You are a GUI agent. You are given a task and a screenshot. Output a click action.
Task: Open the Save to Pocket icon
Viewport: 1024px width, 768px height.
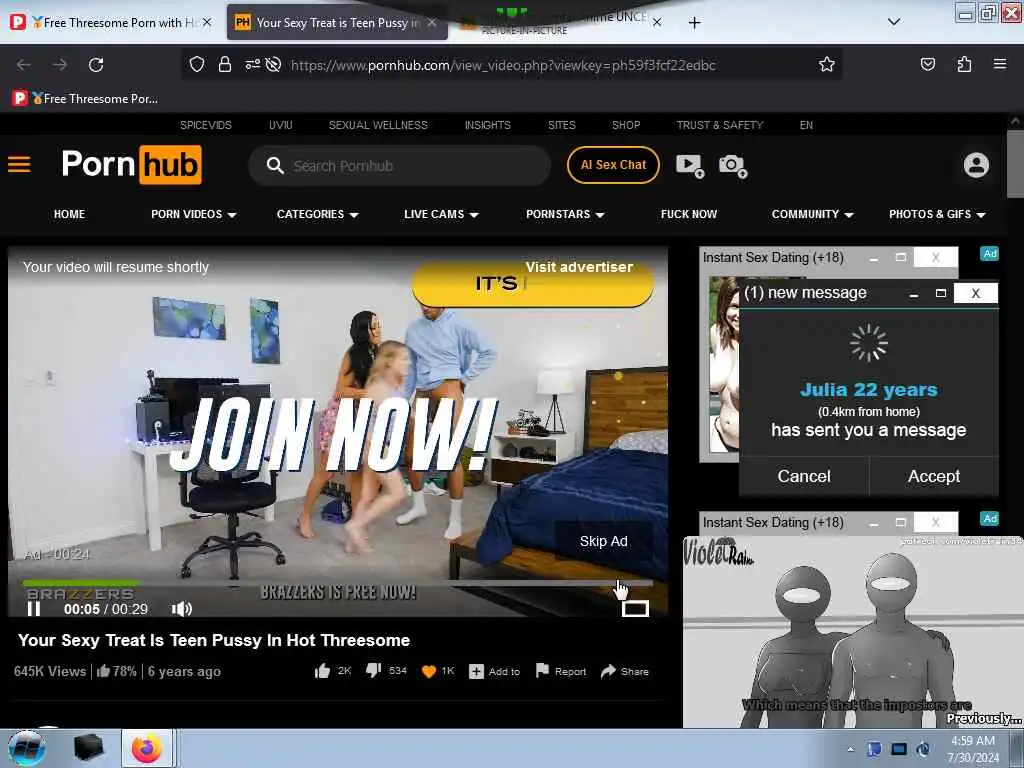pyautogui.click(x=927, y=64)
